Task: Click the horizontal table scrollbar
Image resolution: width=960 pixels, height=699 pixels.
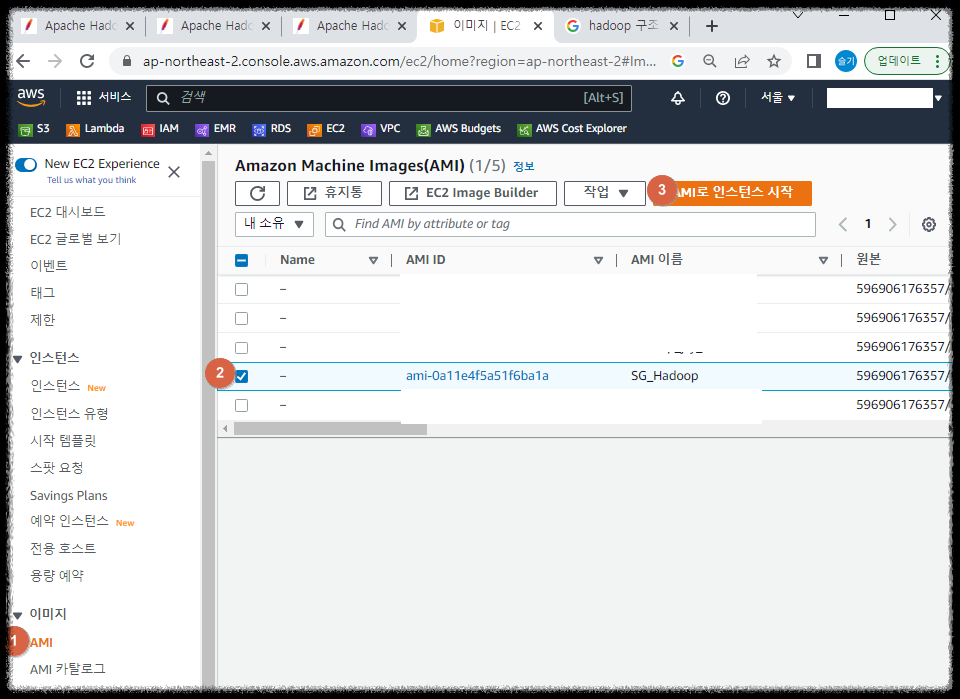Action: 331,430
